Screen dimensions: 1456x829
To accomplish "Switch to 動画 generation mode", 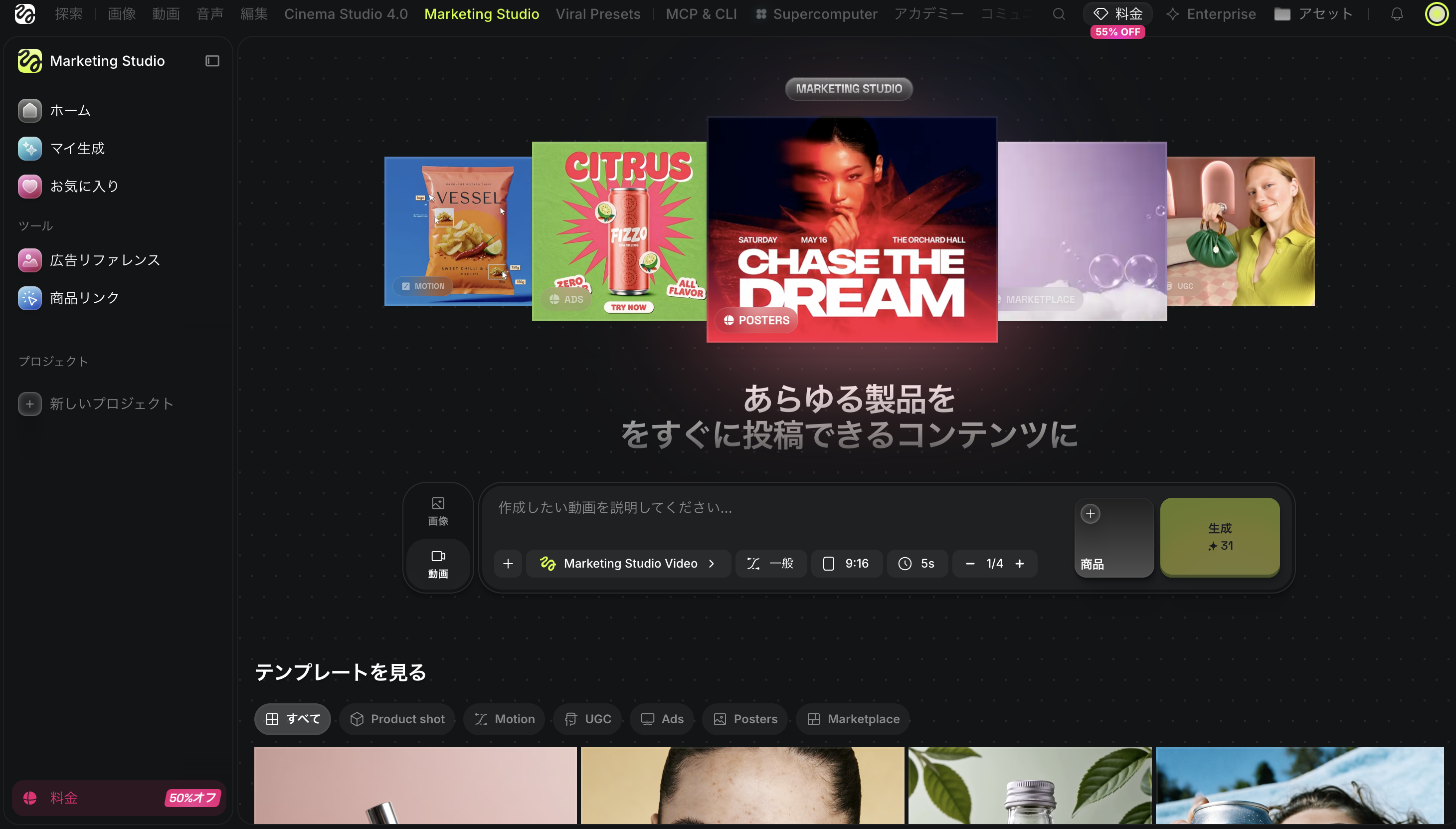I will point(438,564).
